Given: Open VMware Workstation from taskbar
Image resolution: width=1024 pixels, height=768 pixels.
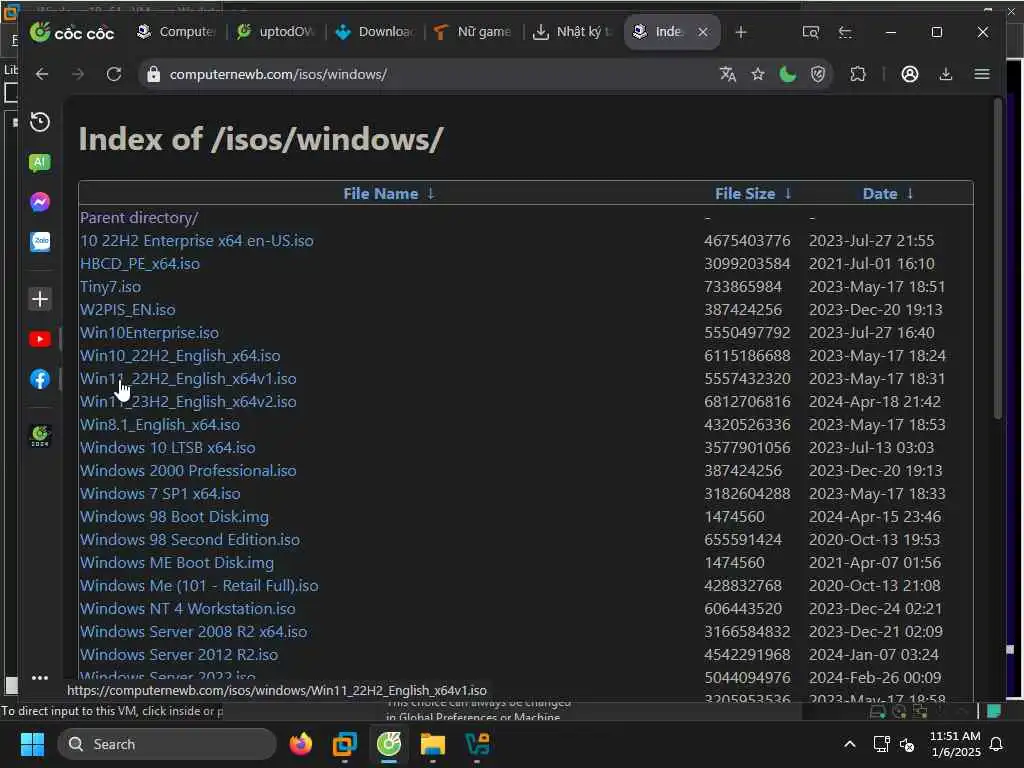Looking at the screenshot, I should 344,744.
